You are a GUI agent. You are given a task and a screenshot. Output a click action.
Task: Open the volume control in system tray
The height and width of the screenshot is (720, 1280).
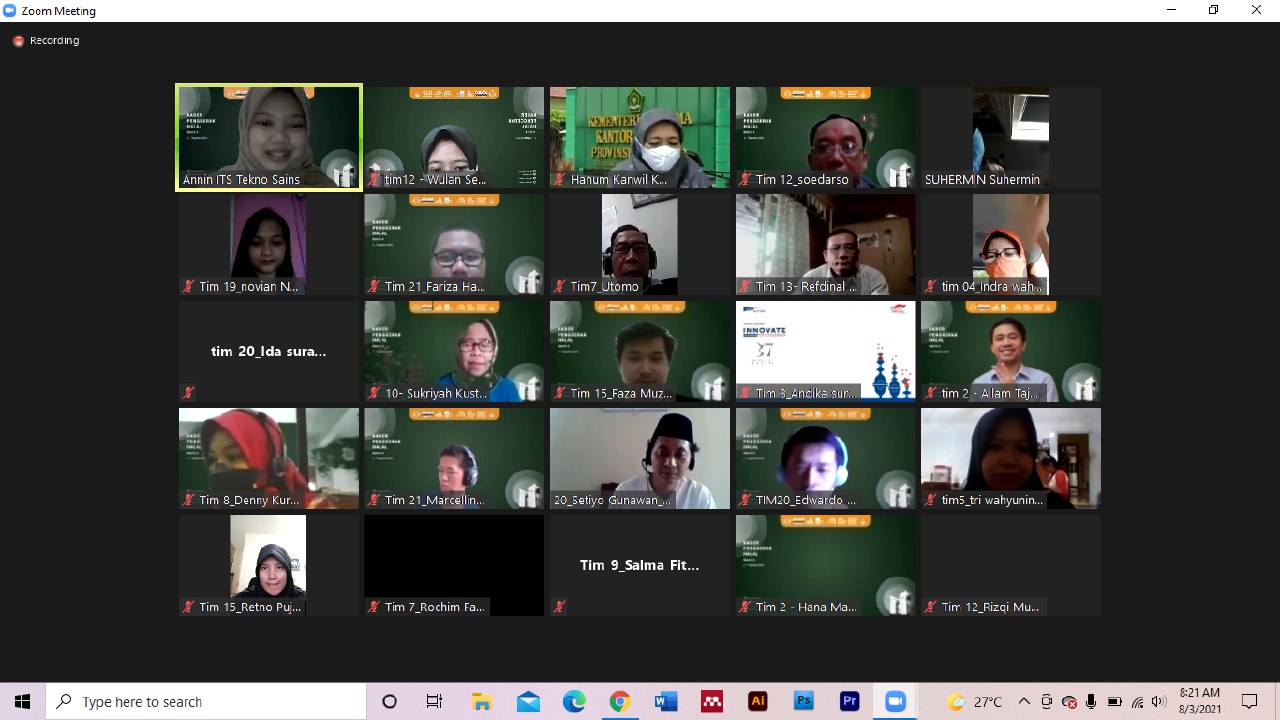[x=1159, y=701]
